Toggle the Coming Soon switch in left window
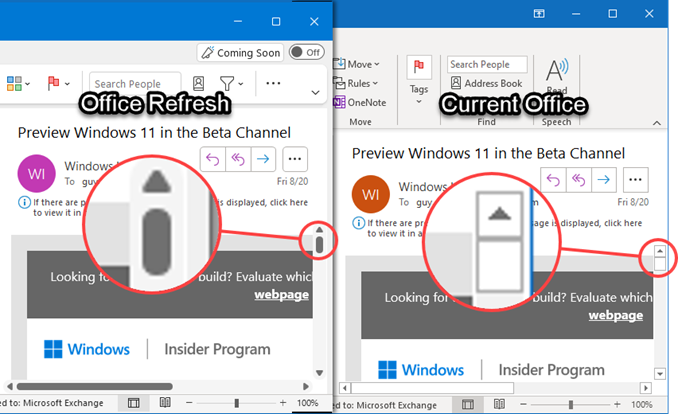Viewport: 678px width, 414px height. click(x=306, y=52)
